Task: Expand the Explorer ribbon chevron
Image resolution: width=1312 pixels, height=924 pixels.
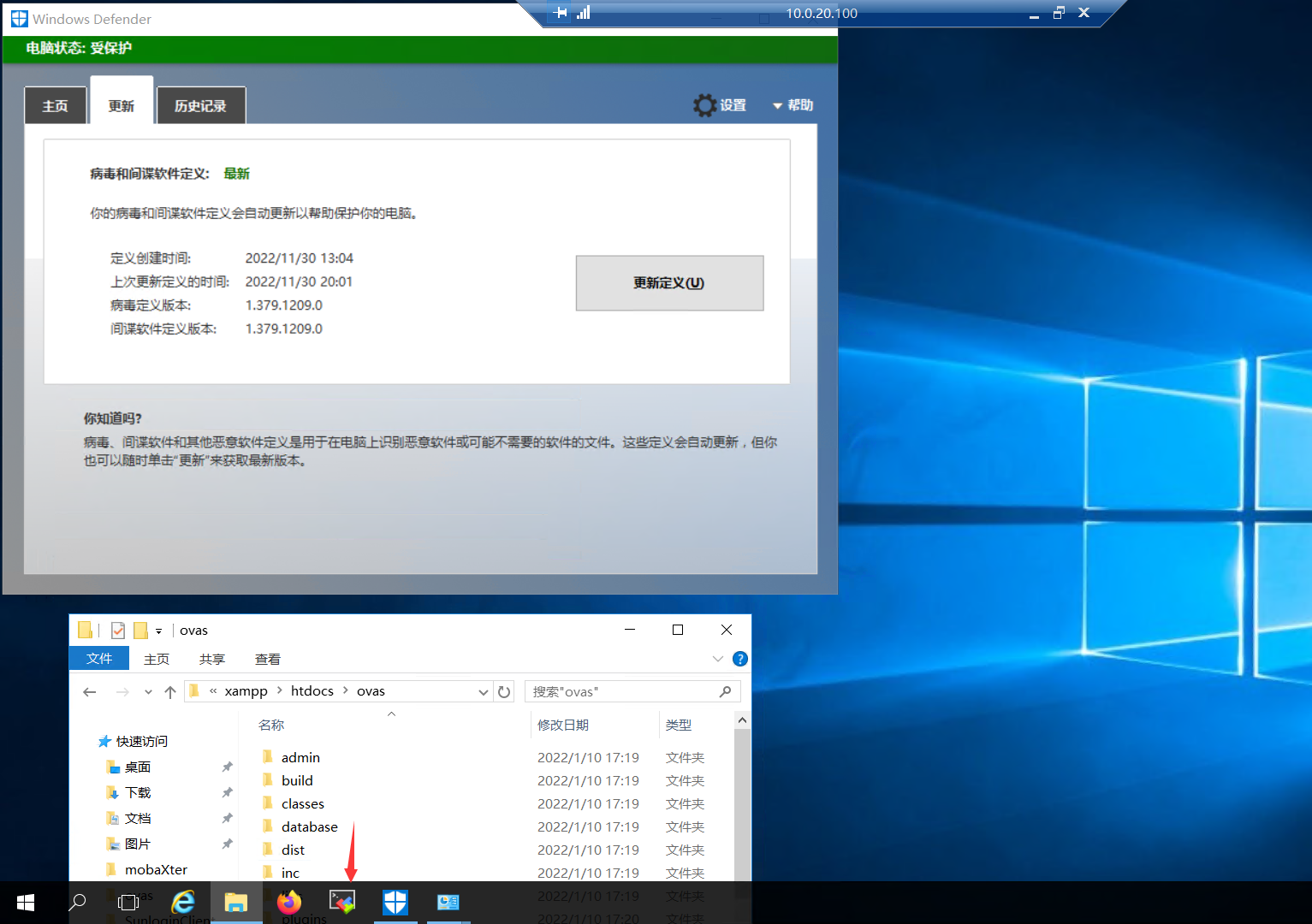Action: pos(717,659)
